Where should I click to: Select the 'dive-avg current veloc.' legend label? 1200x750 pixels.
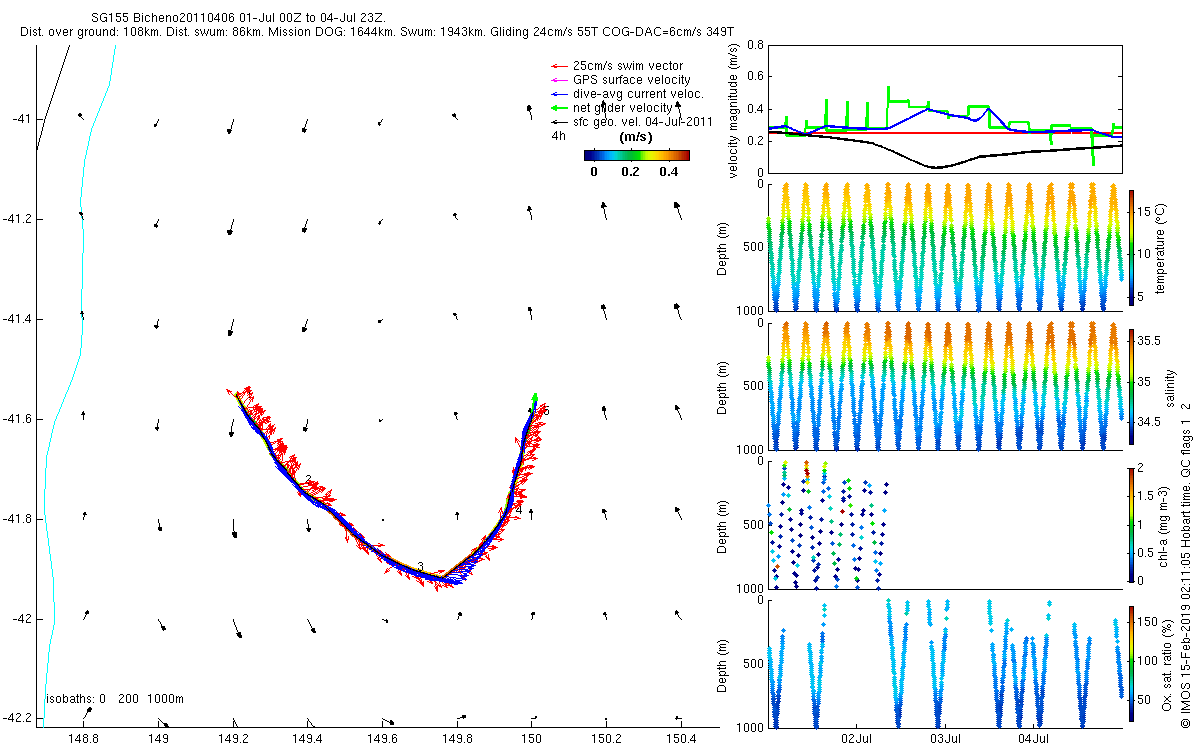point(638,94)
